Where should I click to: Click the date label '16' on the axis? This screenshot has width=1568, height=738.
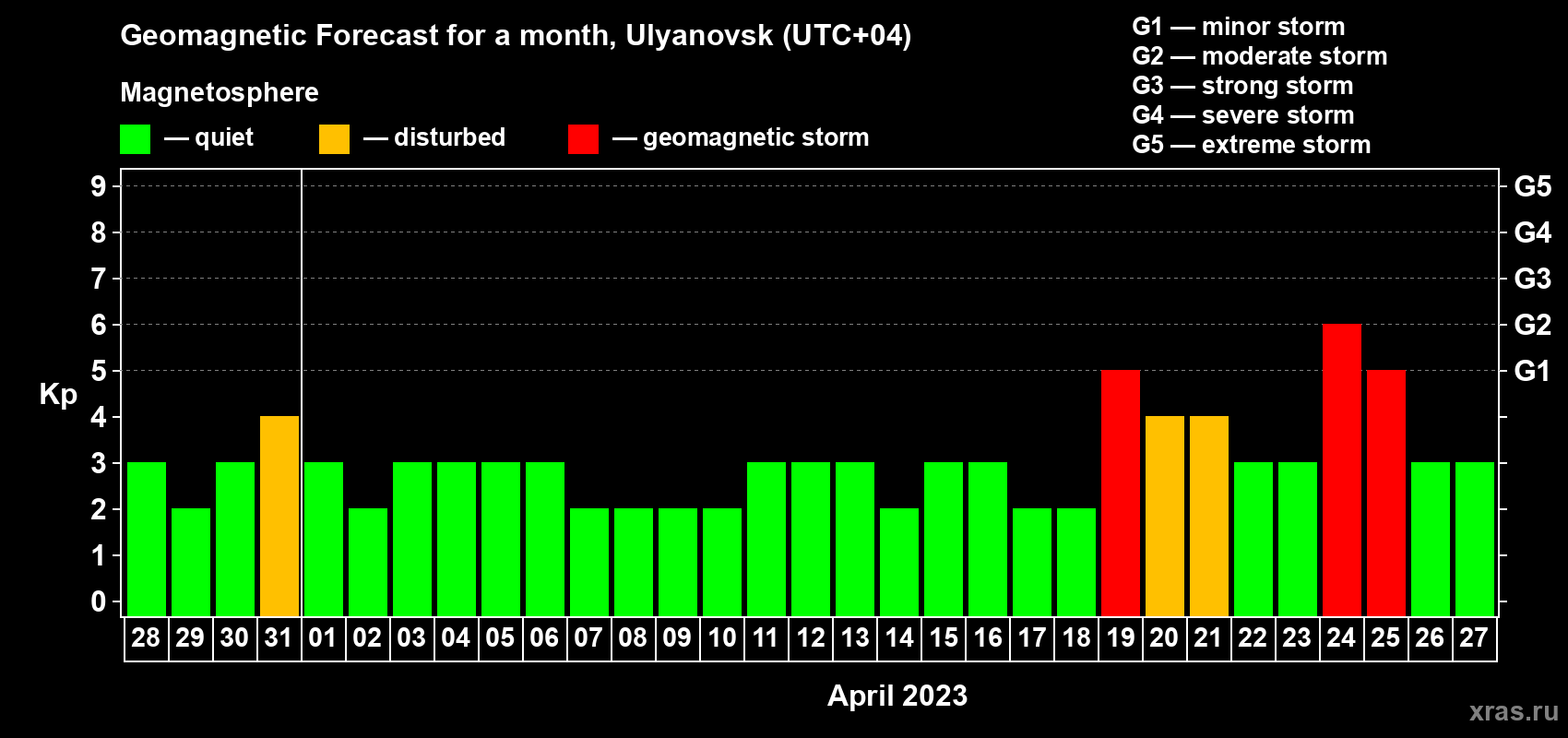[x=988, y=638]
